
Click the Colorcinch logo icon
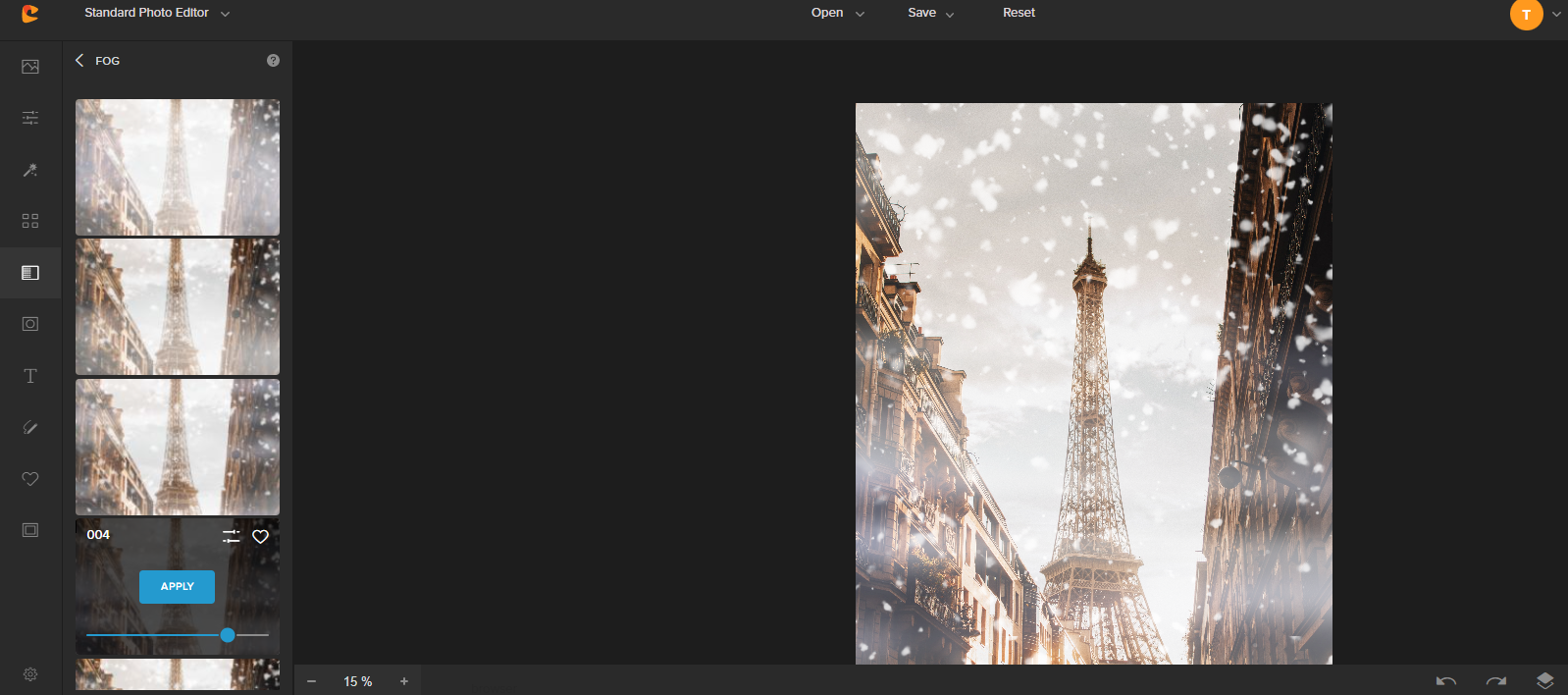click(x=30, y=14)
